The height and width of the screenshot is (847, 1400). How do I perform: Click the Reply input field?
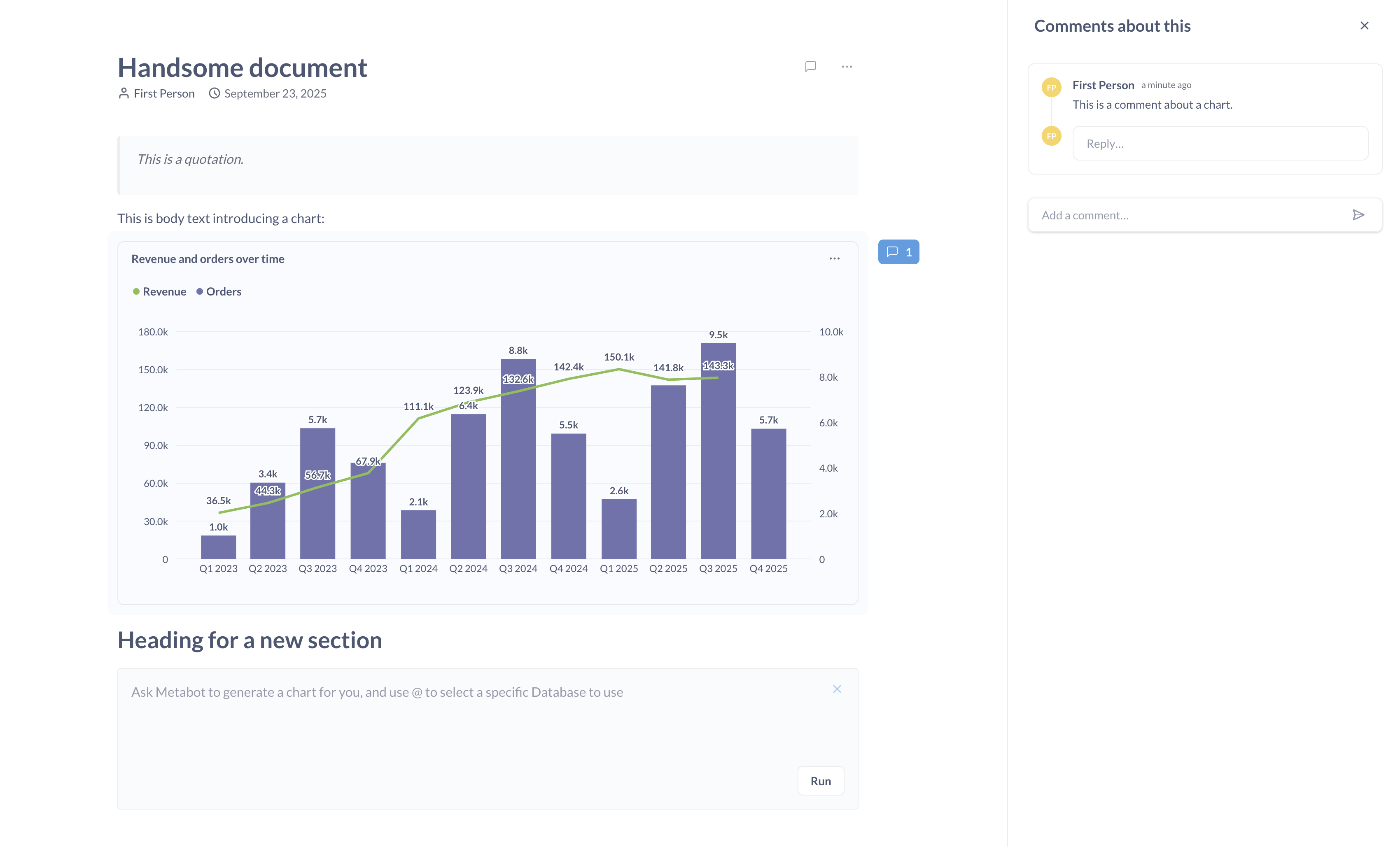click(1220, 143)
